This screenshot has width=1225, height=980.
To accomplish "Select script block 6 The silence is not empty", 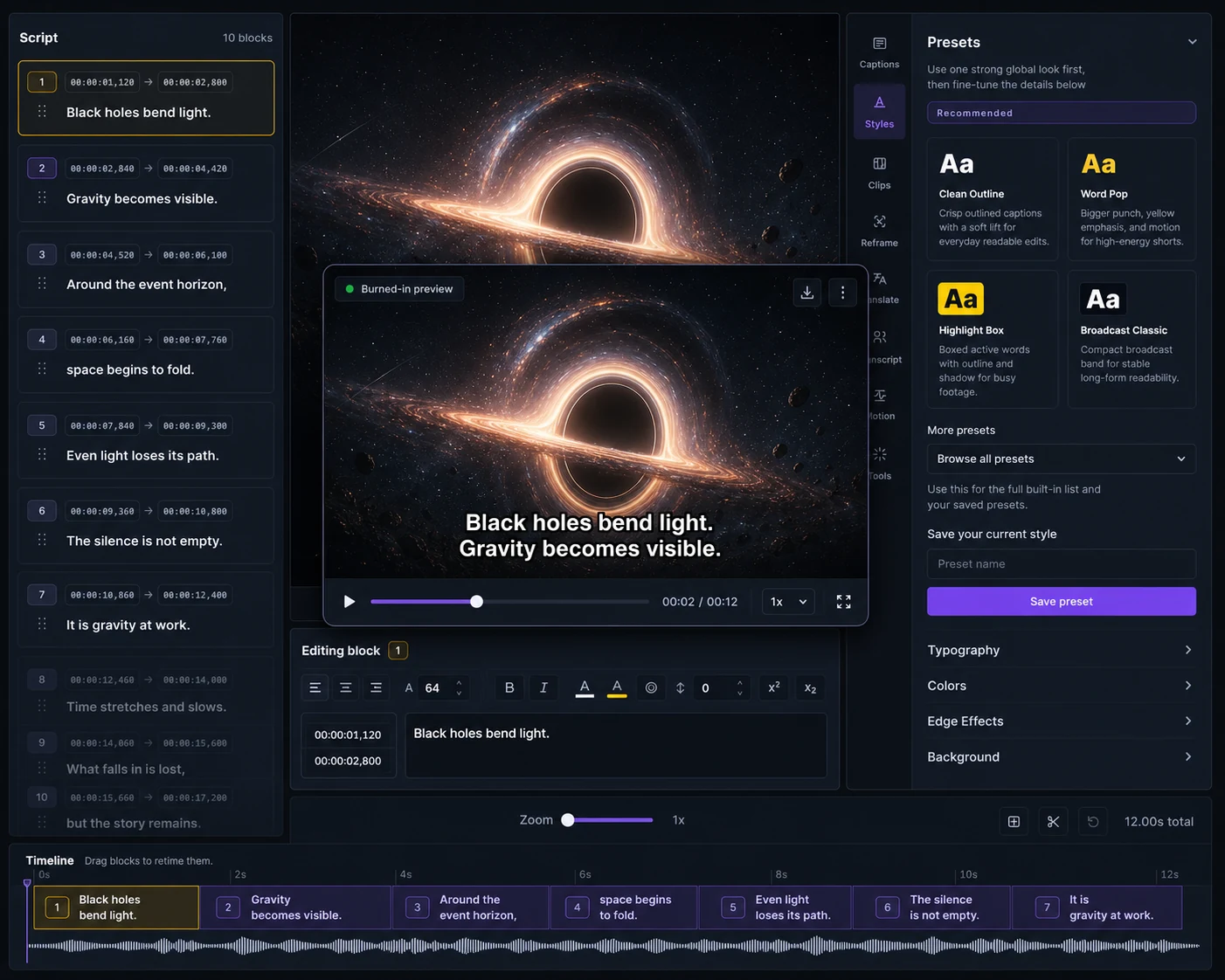I will [x=146, y=526].
